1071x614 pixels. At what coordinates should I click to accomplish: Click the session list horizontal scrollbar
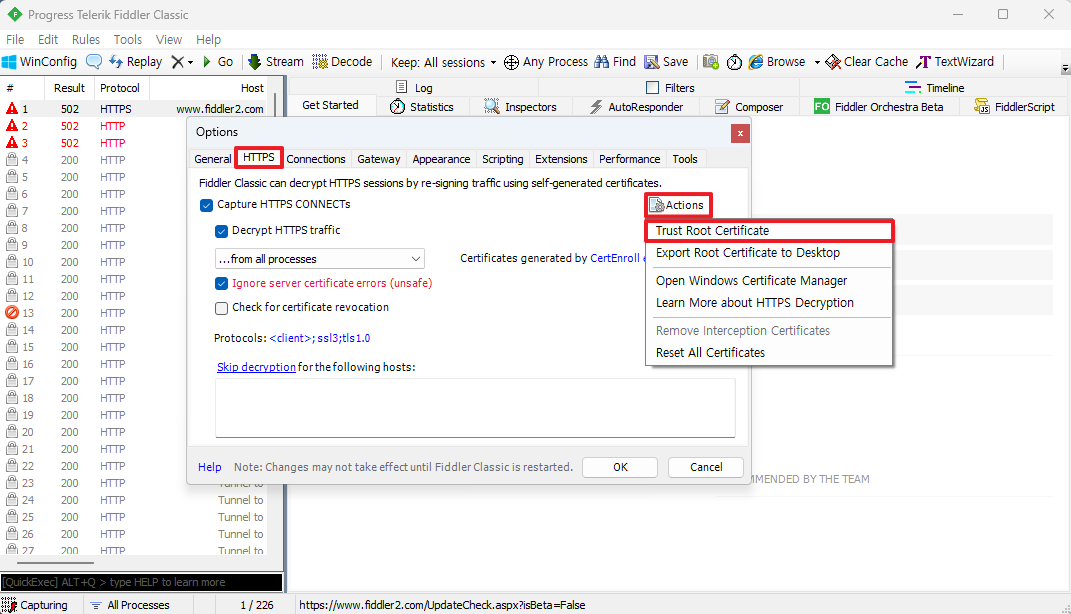click(55, 563)
